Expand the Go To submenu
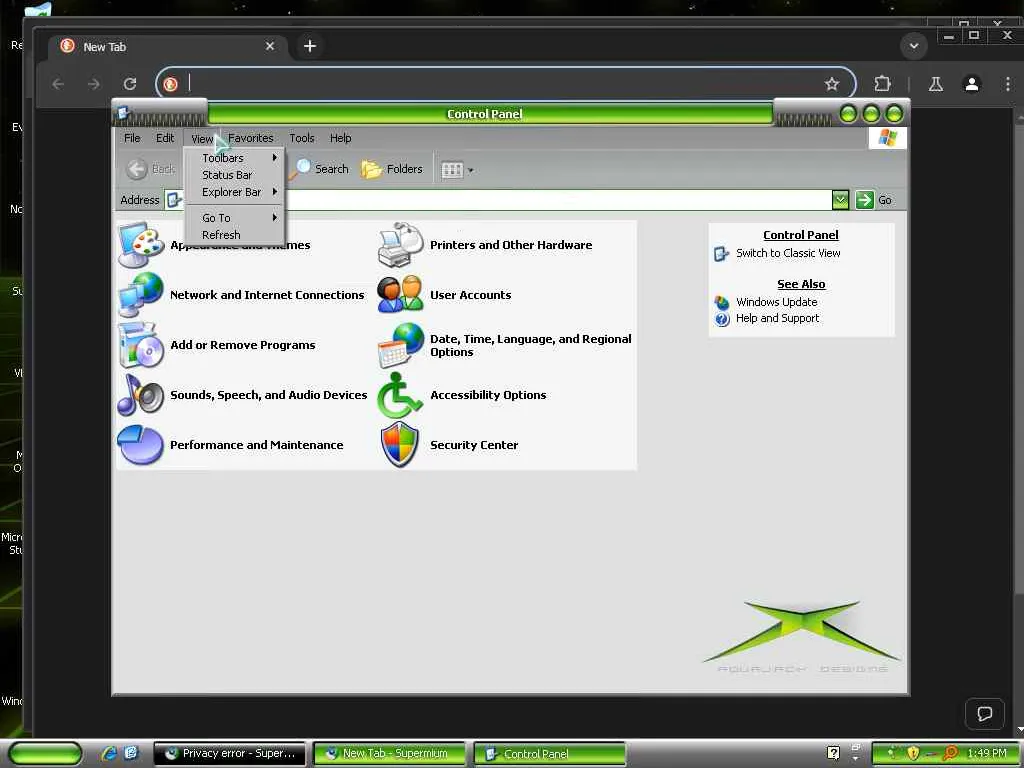This screenshot has height=768, width=1024. (235, 217)
